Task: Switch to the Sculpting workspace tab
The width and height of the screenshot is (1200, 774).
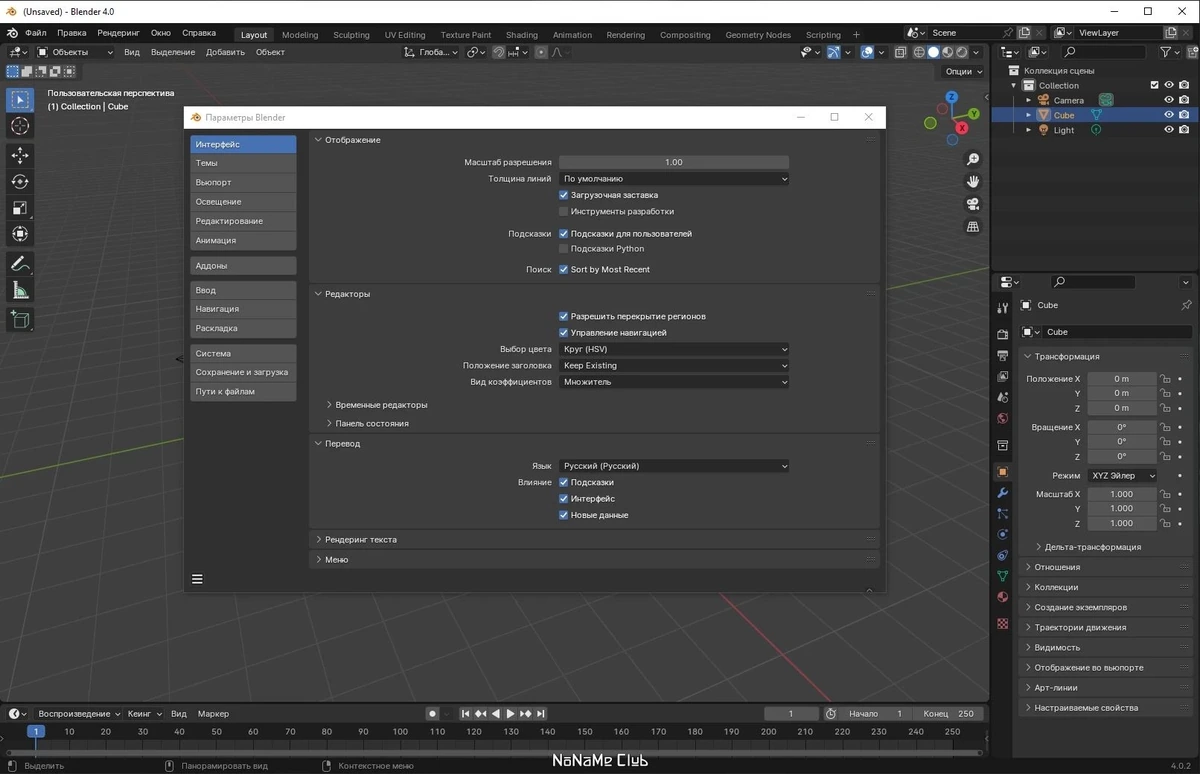Action: [351, 34]
